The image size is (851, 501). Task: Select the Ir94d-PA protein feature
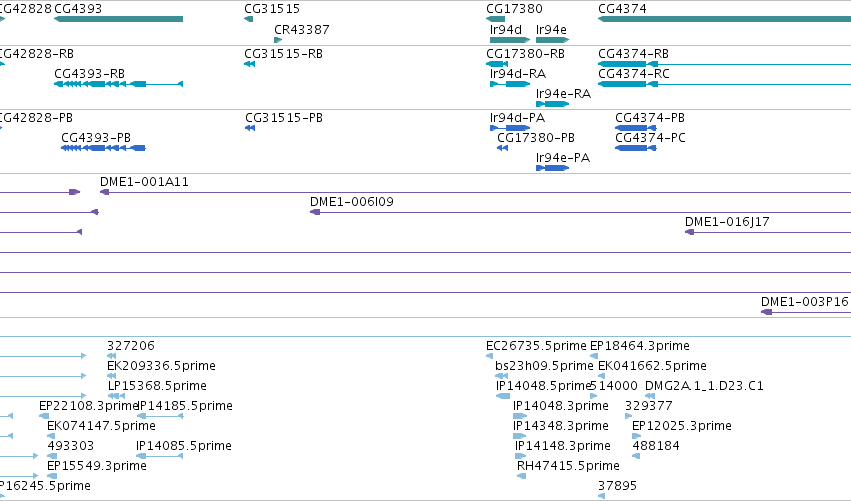tap(510, 128)
